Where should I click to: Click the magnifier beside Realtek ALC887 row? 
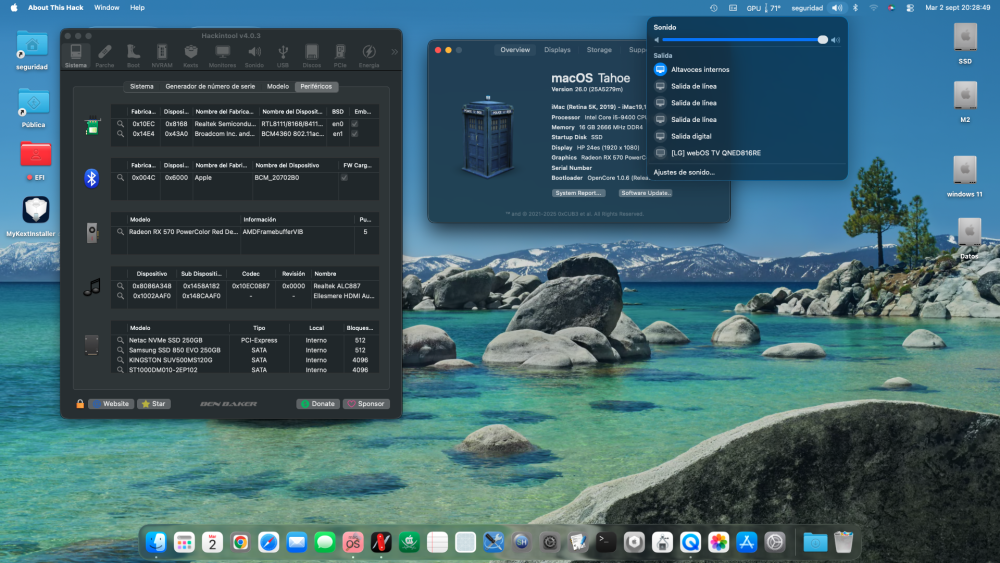point(120,286)
